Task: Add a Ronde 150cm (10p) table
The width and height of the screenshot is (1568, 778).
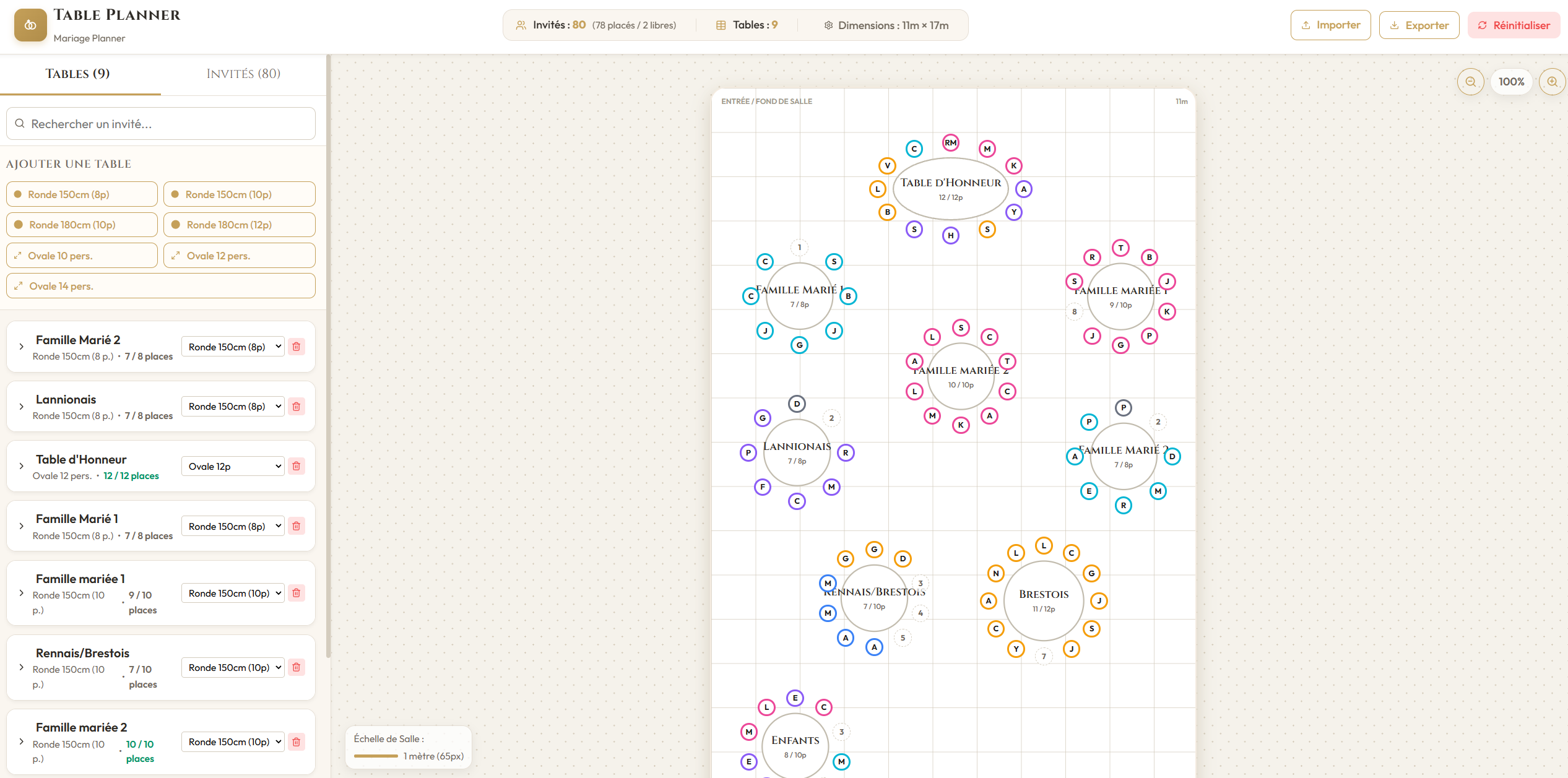Action: (x=240, y=194)
